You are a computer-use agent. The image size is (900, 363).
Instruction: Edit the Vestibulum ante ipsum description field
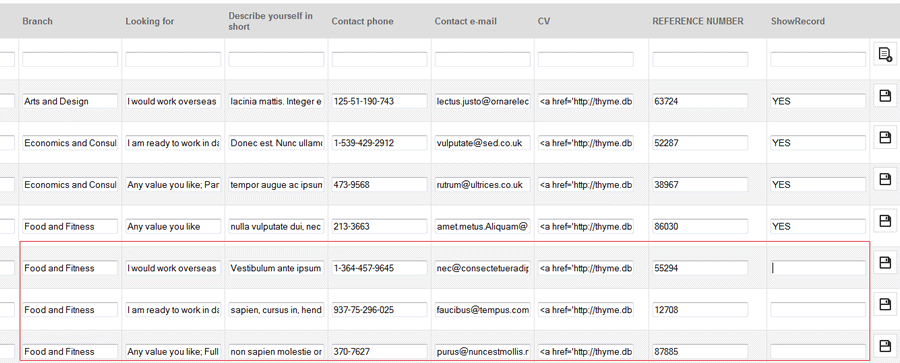[x=276, y=268]
